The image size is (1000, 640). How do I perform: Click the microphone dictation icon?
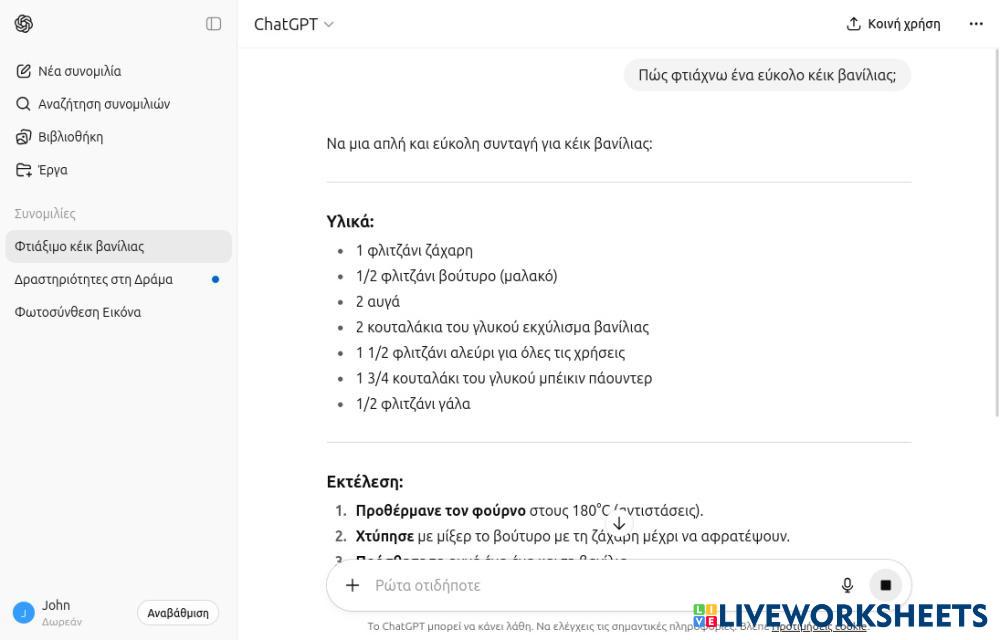point(847,585)
